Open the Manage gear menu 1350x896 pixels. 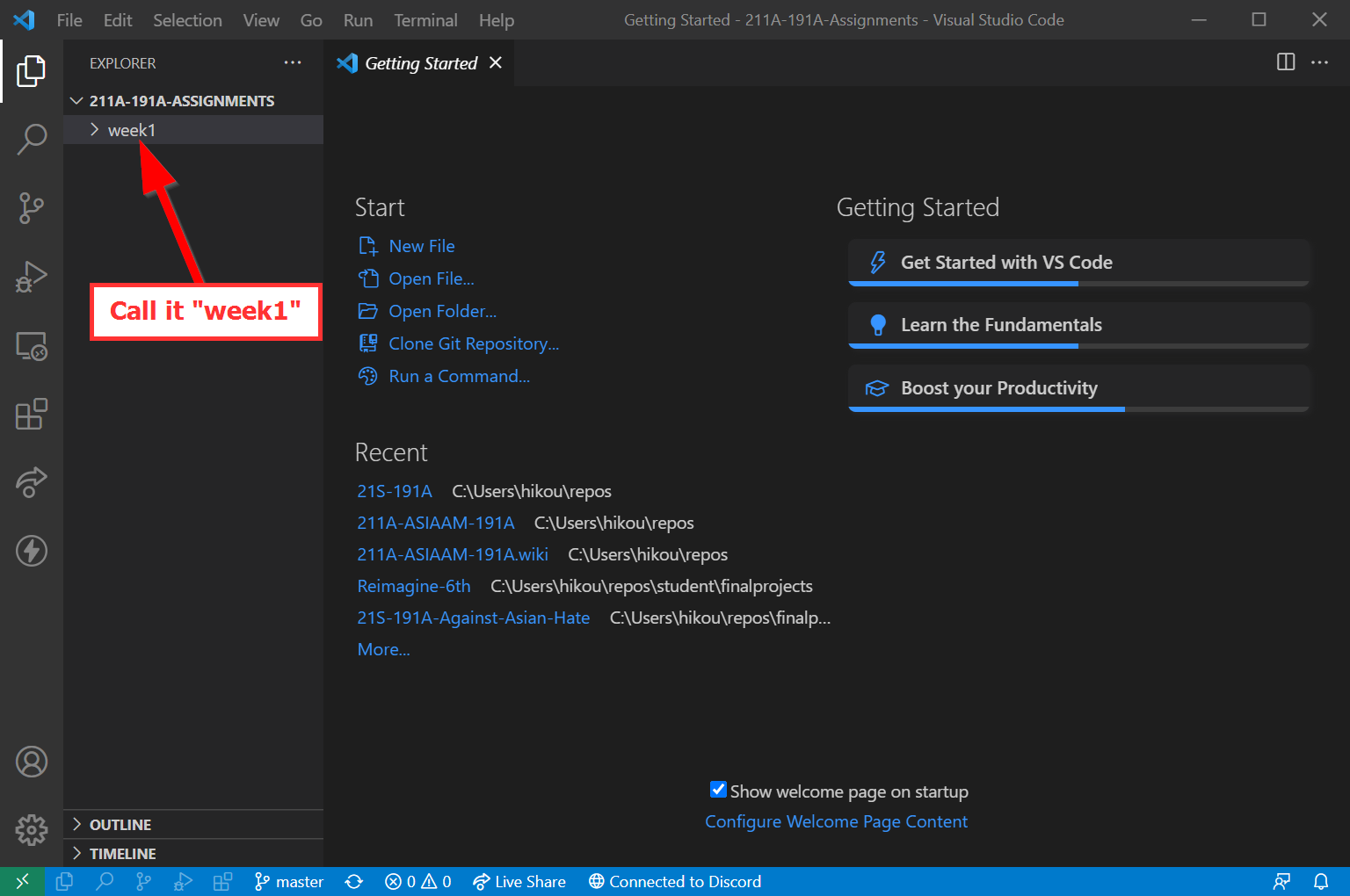[x=32, y=828]
